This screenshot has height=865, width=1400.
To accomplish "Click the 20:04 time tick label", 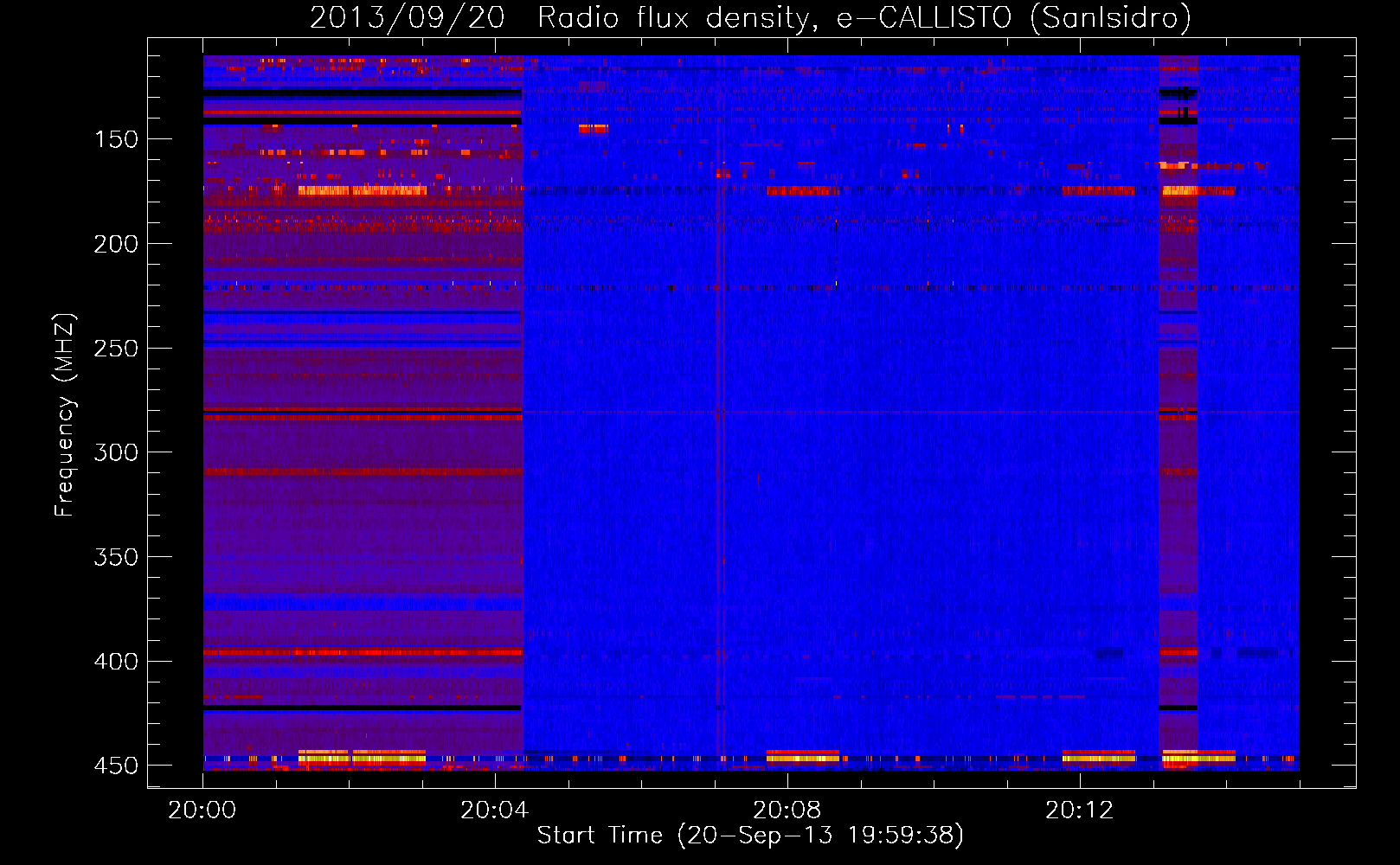I will coord(494,811).
